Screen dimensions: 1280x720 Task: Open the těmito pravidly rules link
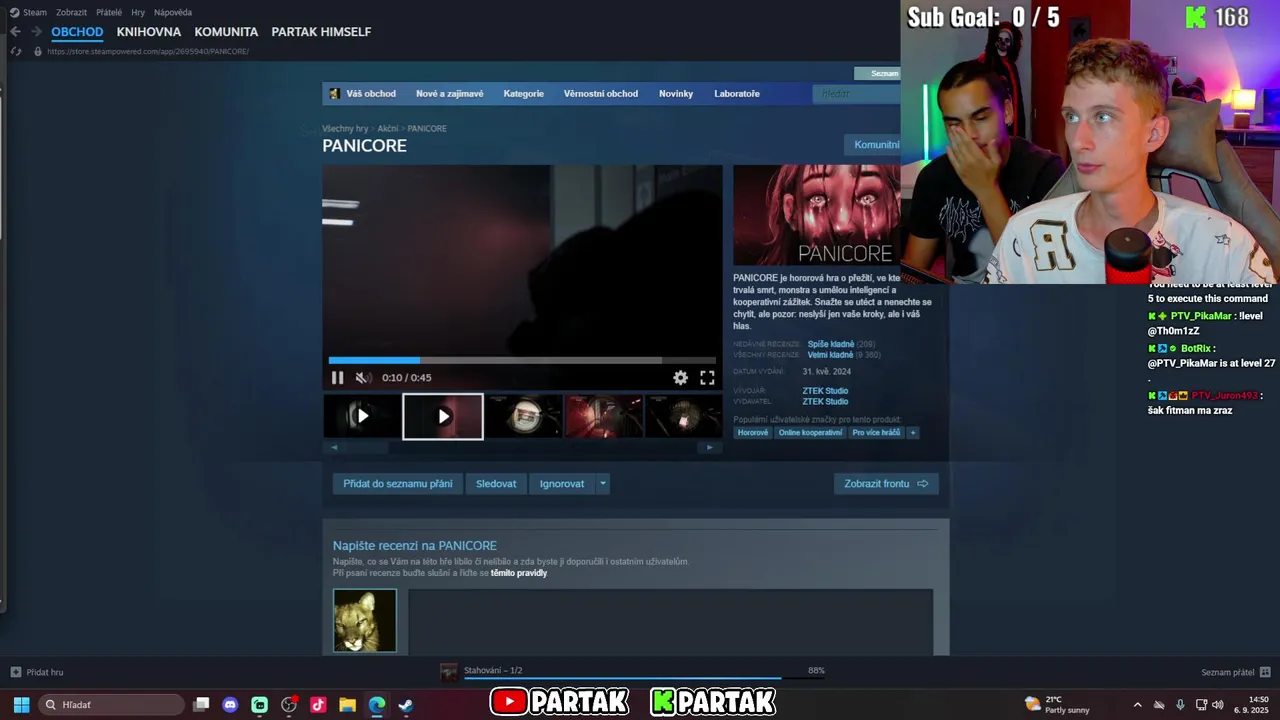(519, 573)
